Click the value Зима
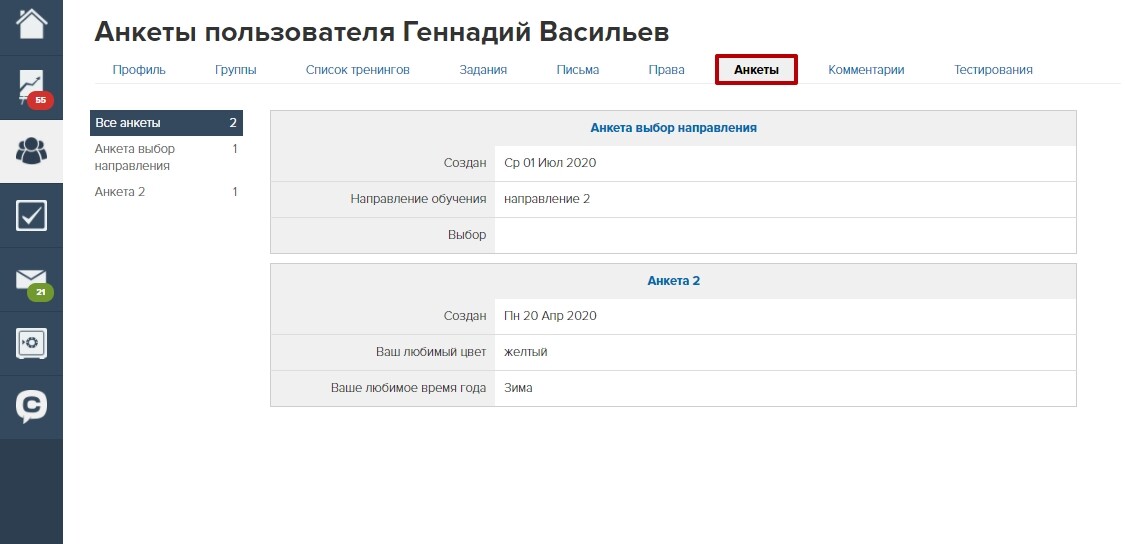Viewport: 1125px width, 544px height. (518, 388)
